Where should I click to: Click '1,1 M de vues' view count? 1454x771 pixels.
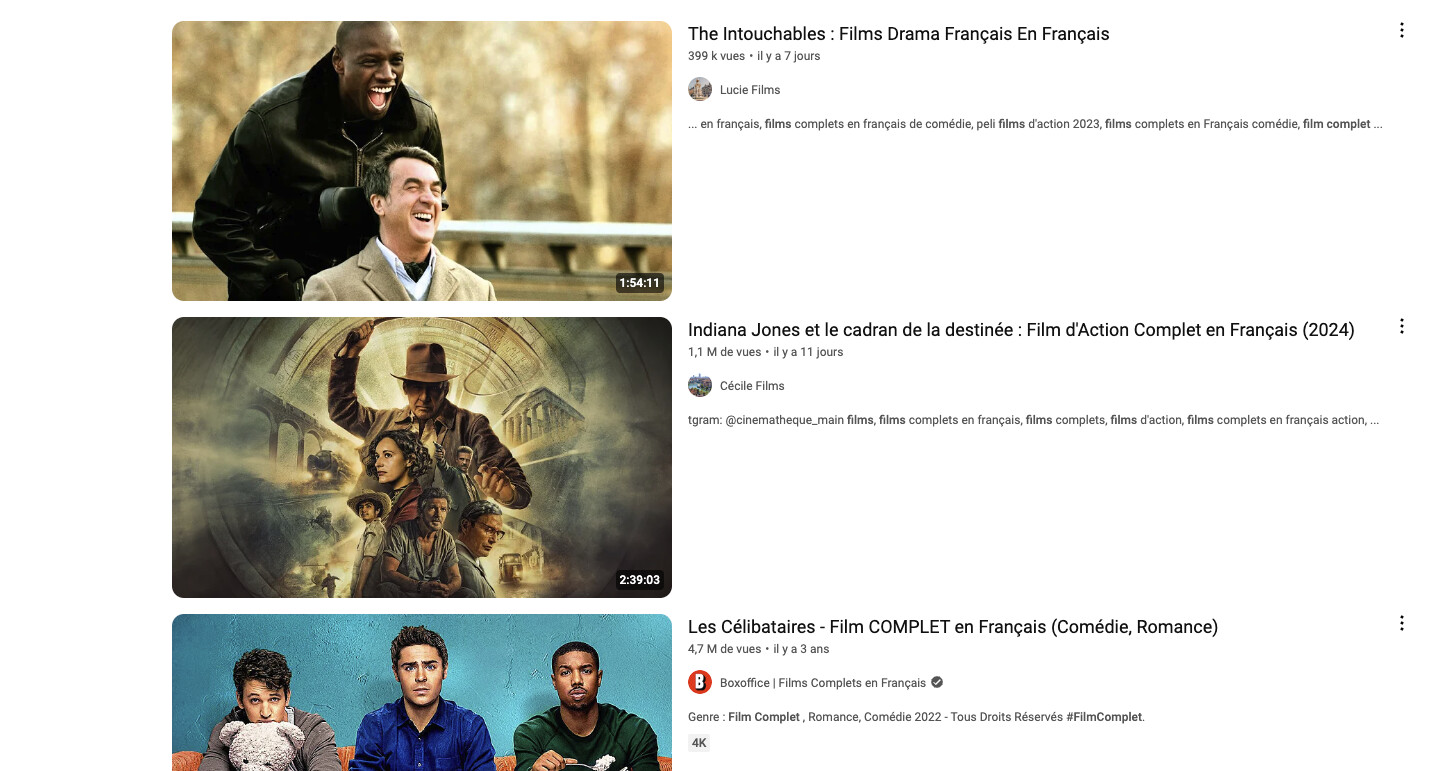coord(725,352)
